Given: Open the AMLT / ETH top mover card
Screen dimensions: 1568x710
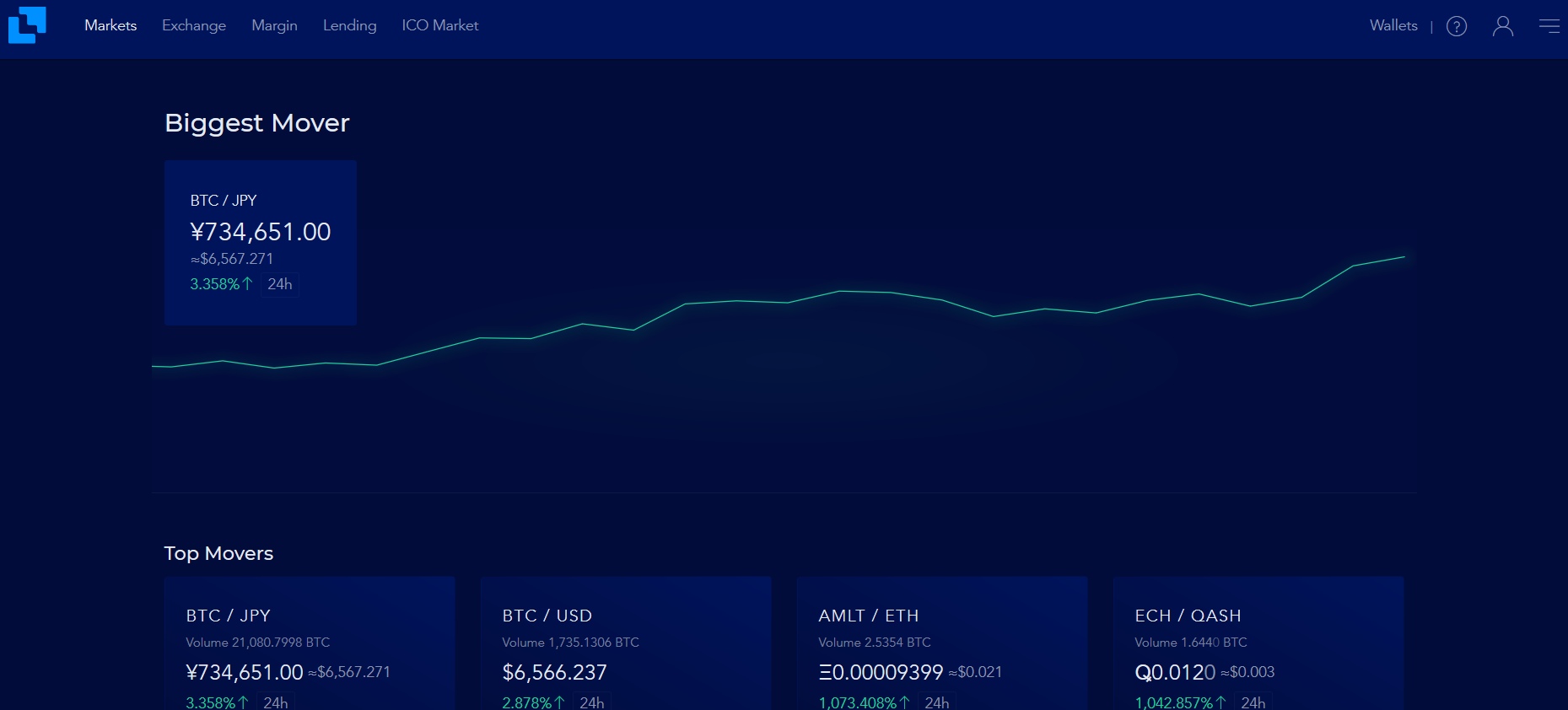Looking at the screenshot, I should [942, 643].
